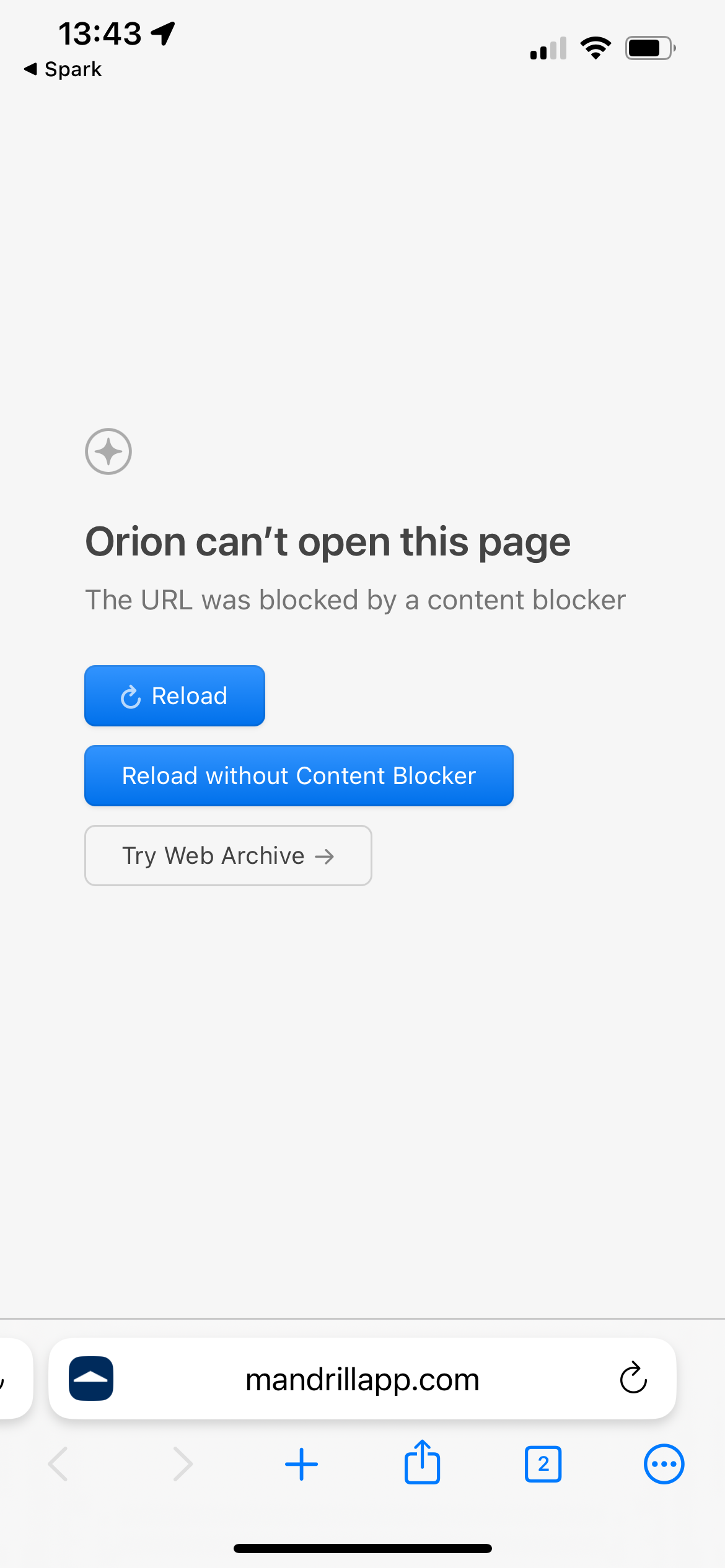Tap the dark blue site icon in address bar
The image size is (725, 1568).
pos(91,1378)
